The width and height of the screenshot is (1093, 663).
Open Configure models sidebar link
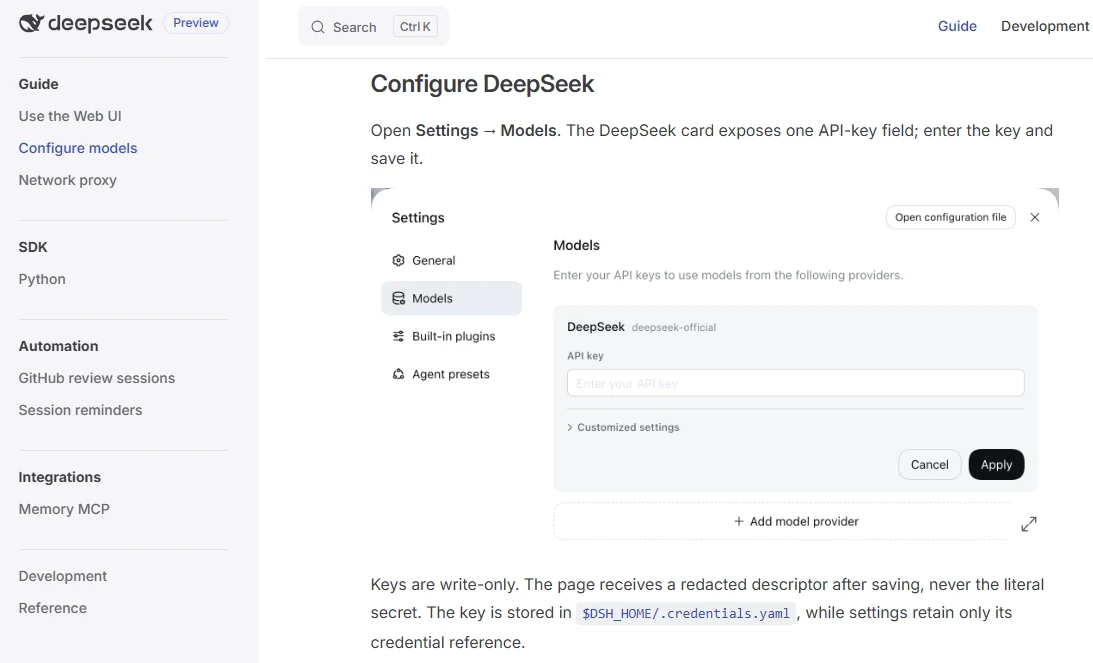(77, 148)
